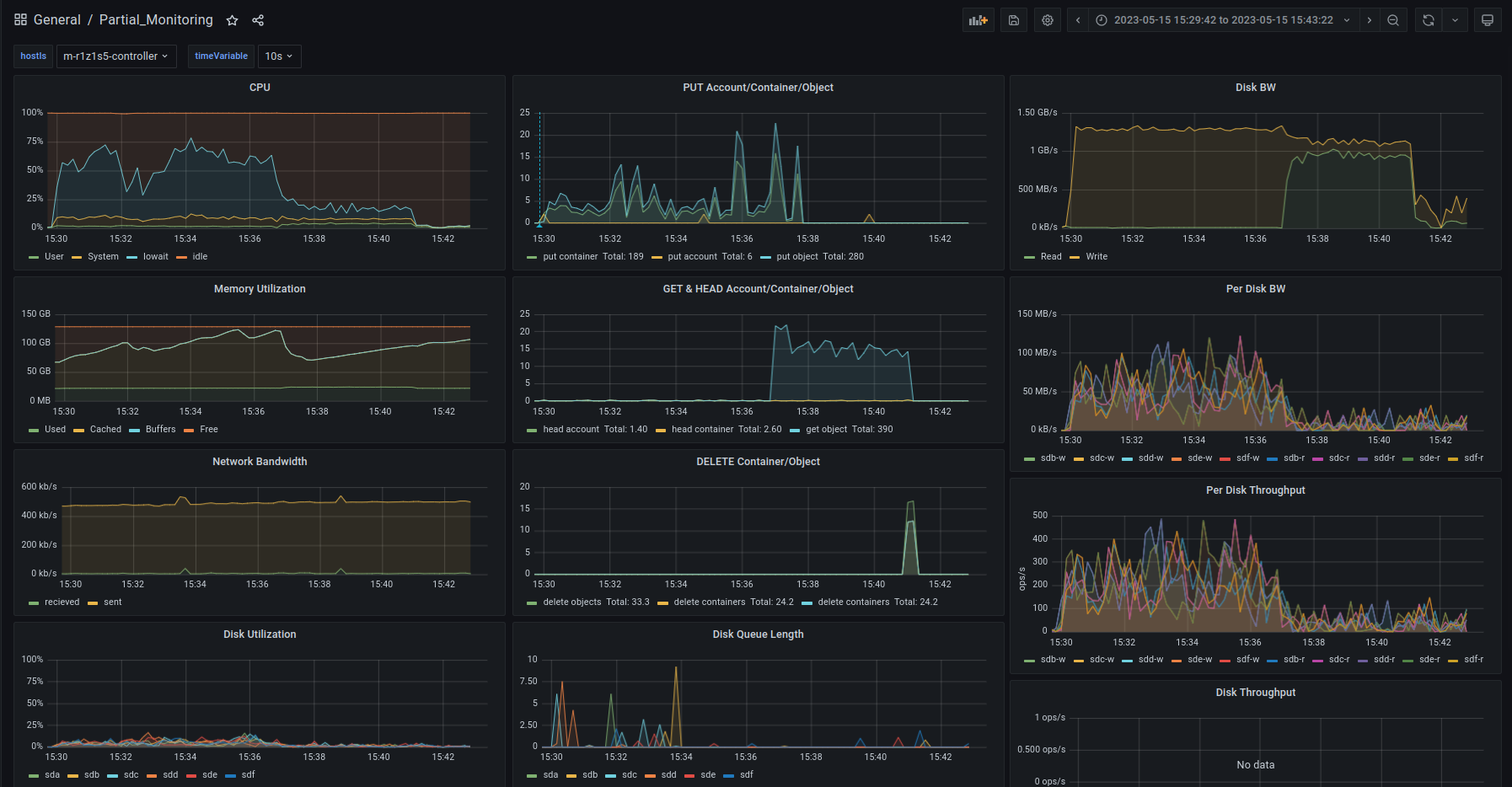
Task: Toggle the Cached series in Memory legend
Action: pyautogui.click(x=105, y=430)
